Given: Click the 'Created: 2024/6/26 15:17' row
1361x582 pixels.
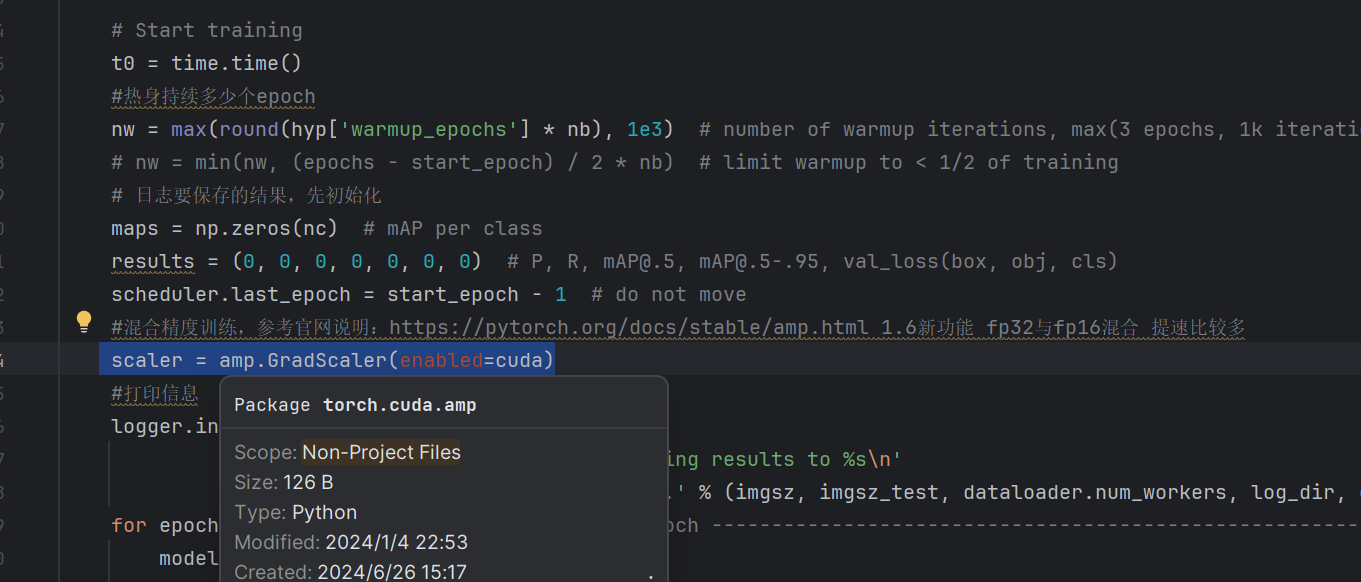Looking at the screenshot, I should tap(350, 572).
